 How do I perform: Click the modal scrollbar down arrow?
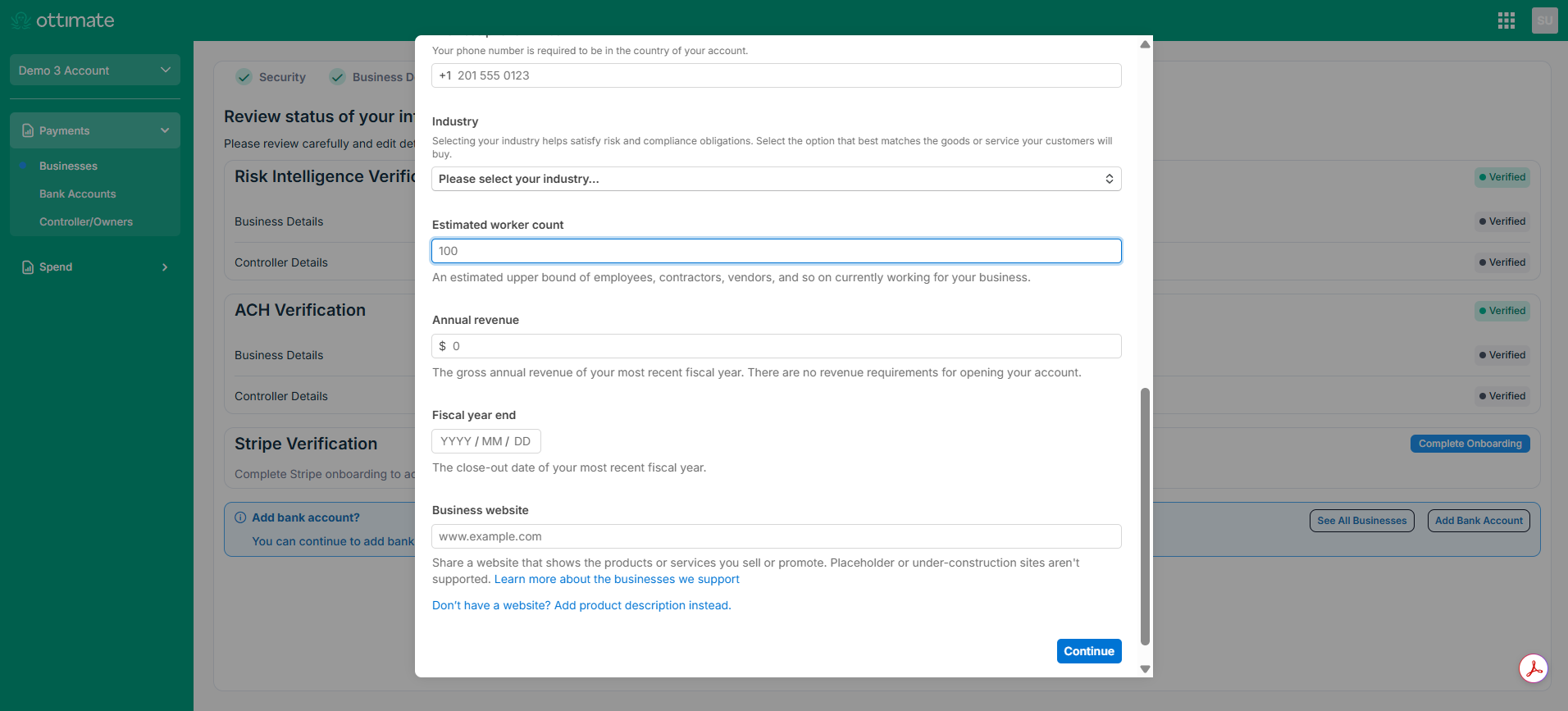point(1145,669)
